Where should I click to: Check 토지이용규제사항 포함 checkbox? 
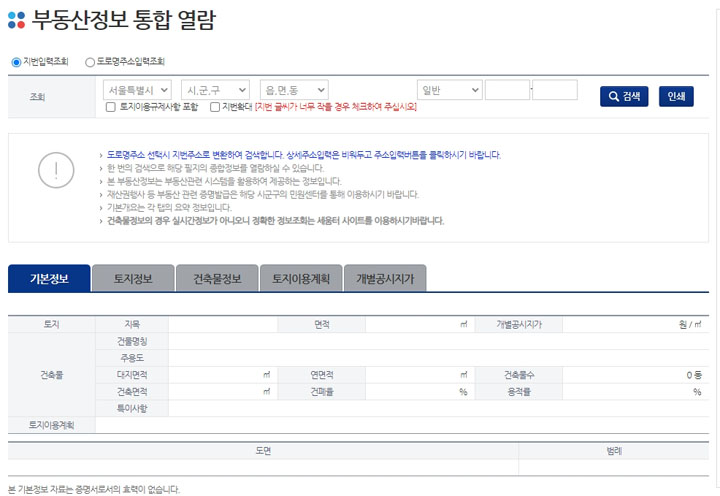(x=110, y=107)
